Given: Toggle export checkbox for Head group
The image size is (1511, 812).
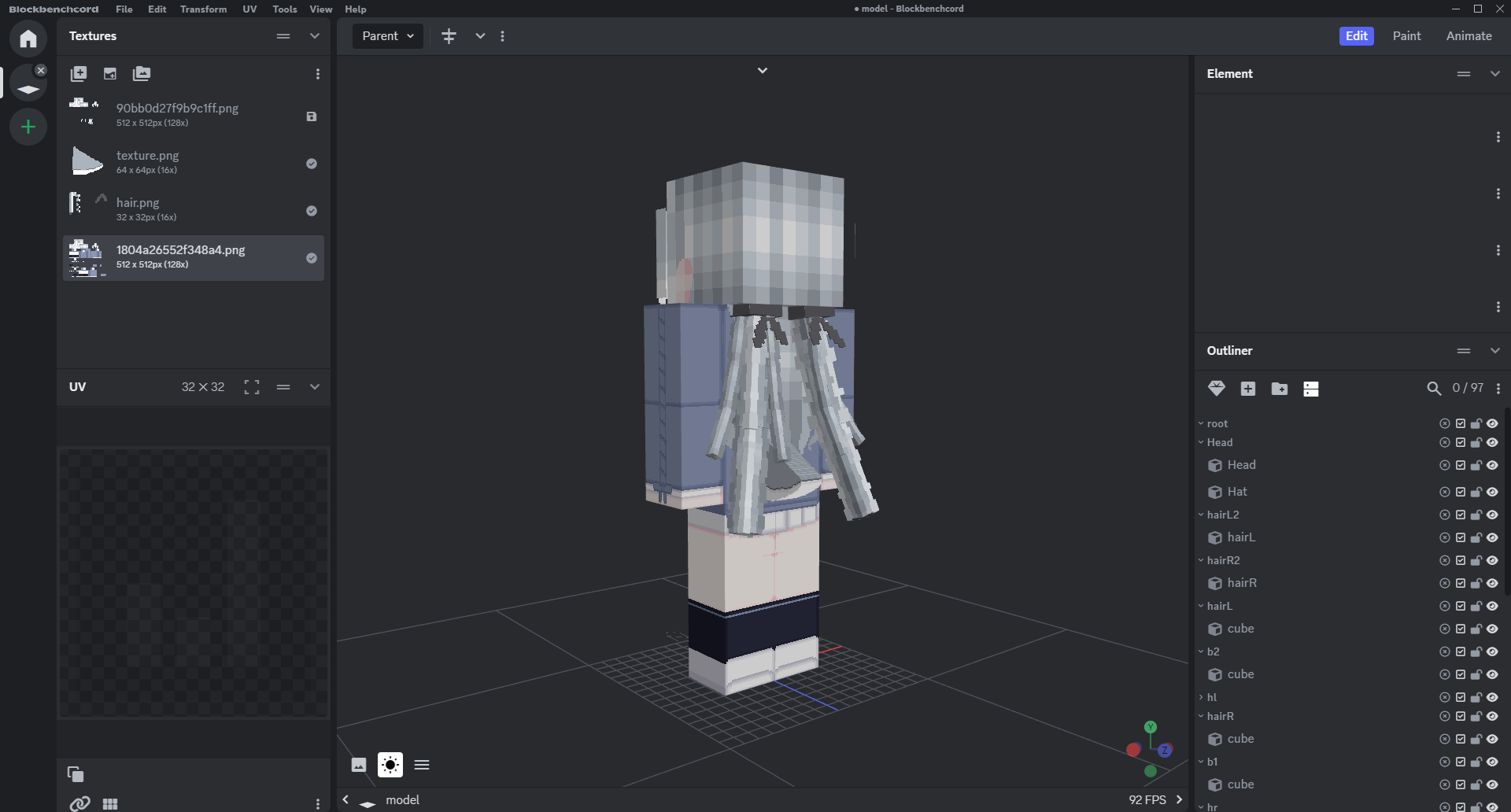Looking at the screenshot, I should pyautogui.click(x=1461, y=442).
